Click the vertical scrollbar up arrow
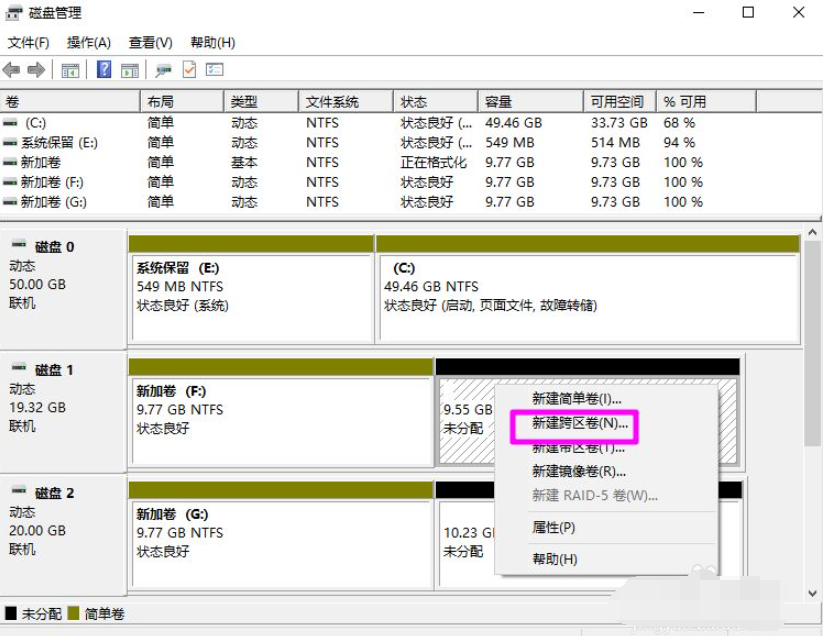Screen dimensions: 823x636 click(x=812, y=234)
